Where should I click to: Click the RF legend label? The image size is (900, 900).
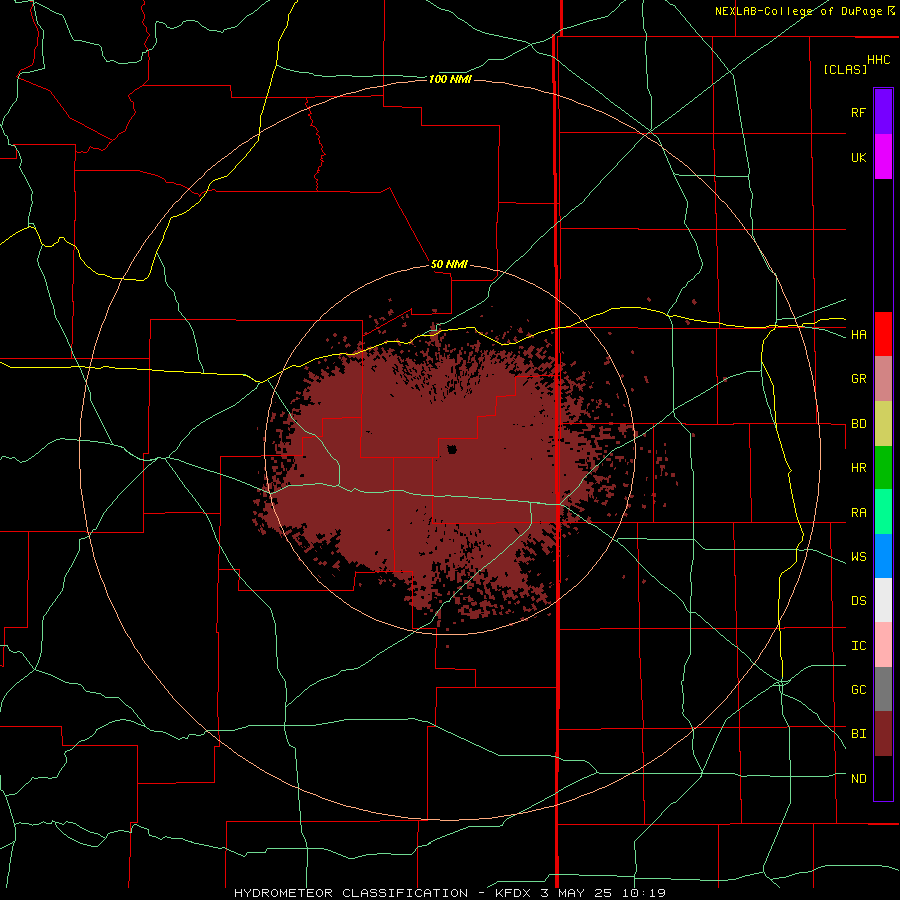(x=858, y=113)
